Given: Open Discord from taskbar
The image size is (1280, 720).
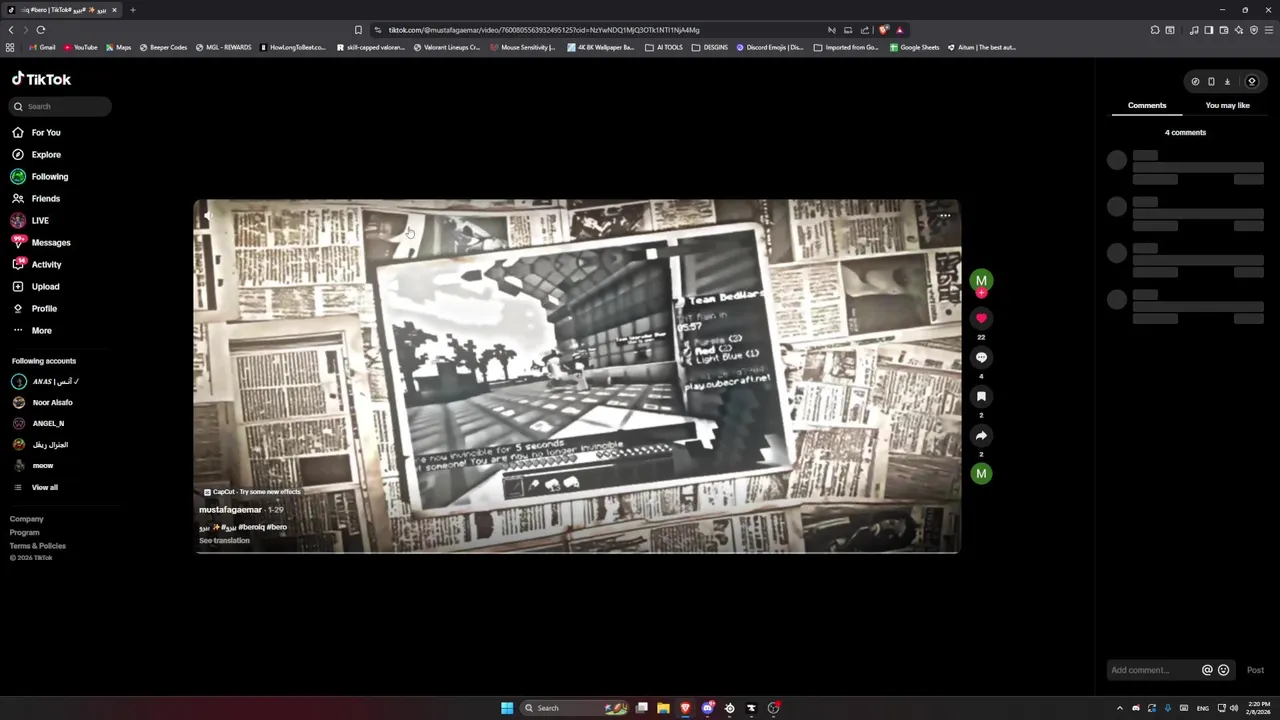Looking at the screenshot, I should [707, 708].
